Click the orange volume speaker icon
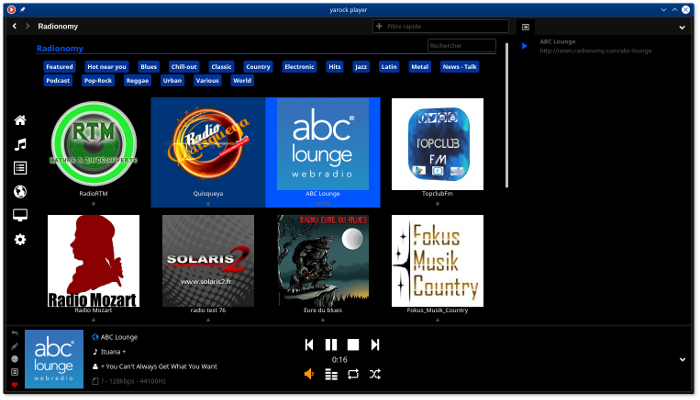This screenshot has height=400, width=700. tap(309, 374)
